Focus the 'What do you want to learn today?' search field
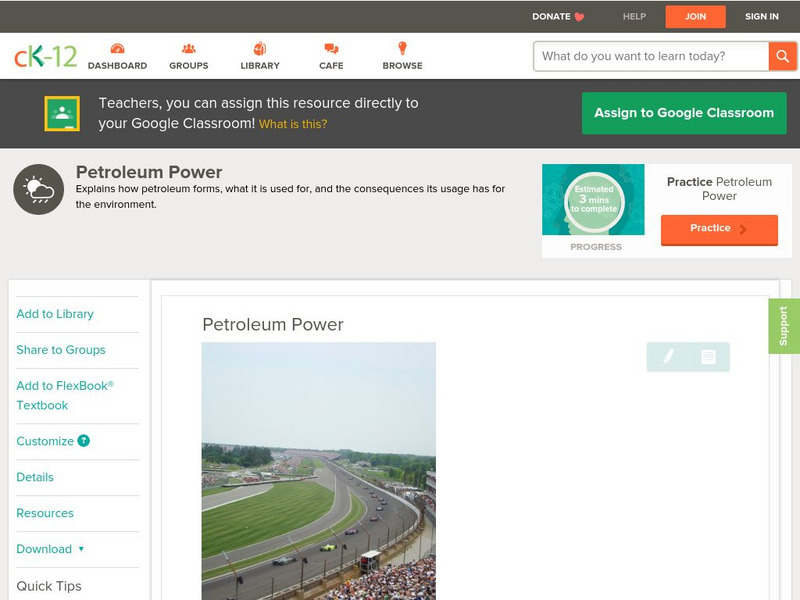The width and height of the screenshot is (800, 600). [x=652, y=56]
